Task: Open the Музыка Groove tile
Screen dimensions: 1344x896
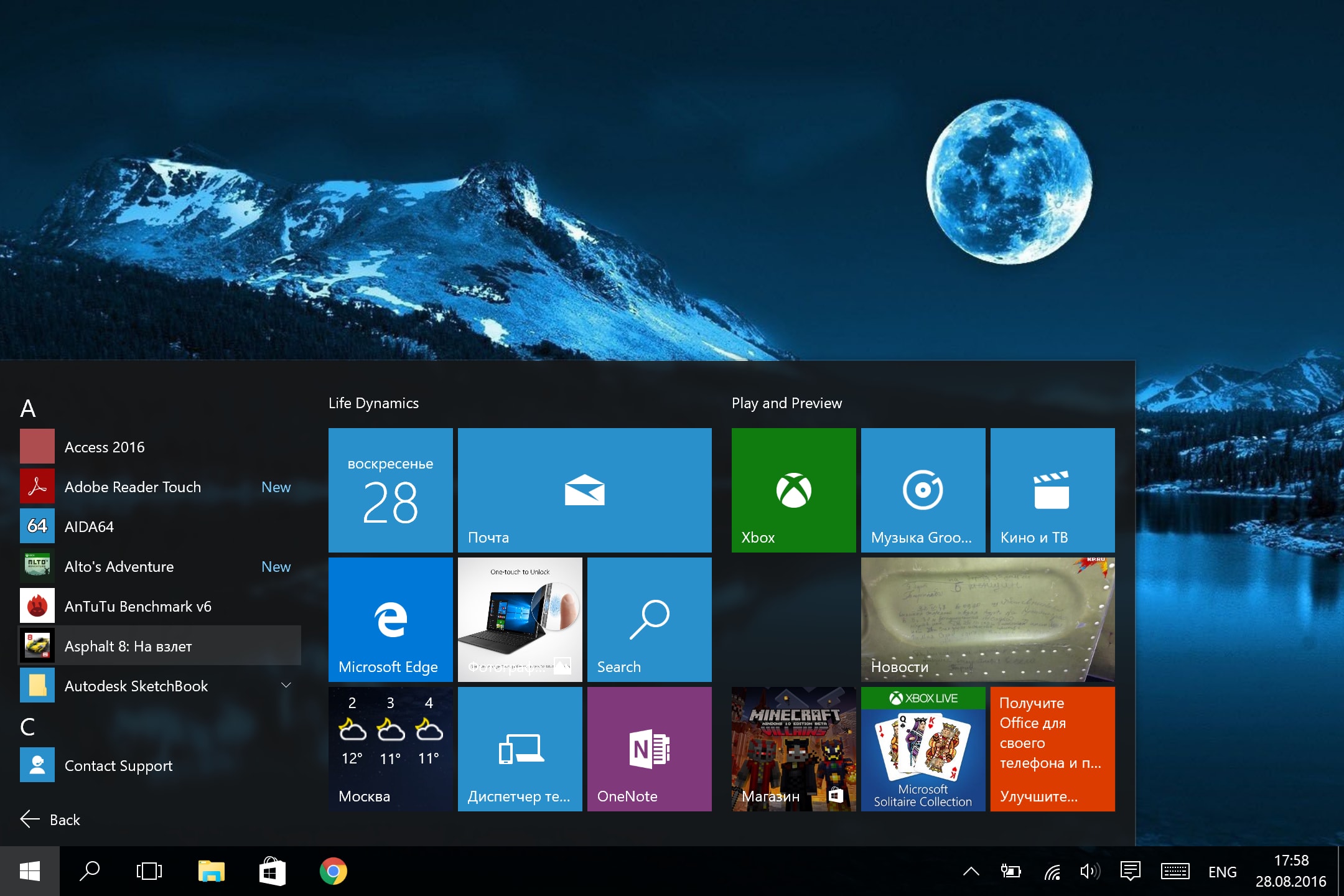Action: (x=923, y=490)
